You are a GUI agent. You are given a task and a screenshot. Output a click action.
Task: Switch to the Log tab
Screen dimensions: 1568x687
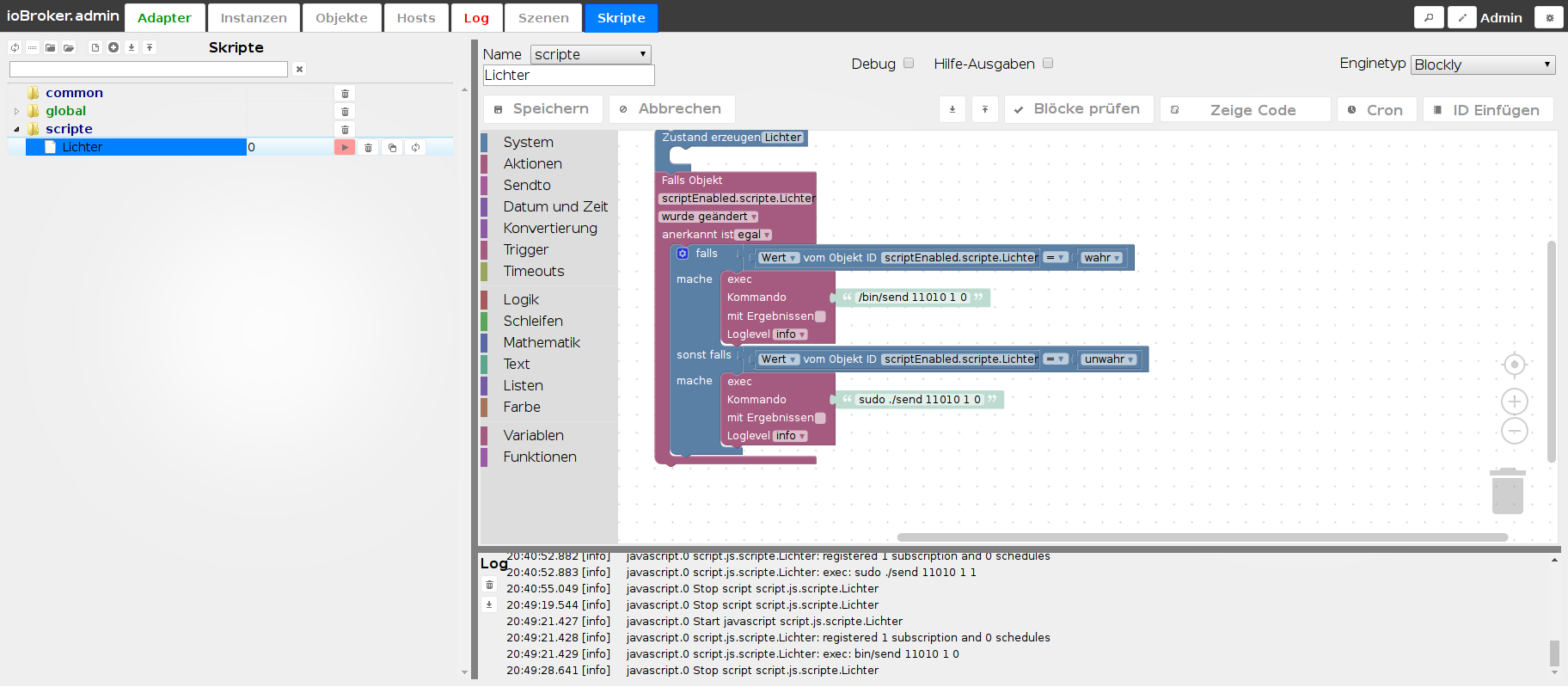click(476, 17)
